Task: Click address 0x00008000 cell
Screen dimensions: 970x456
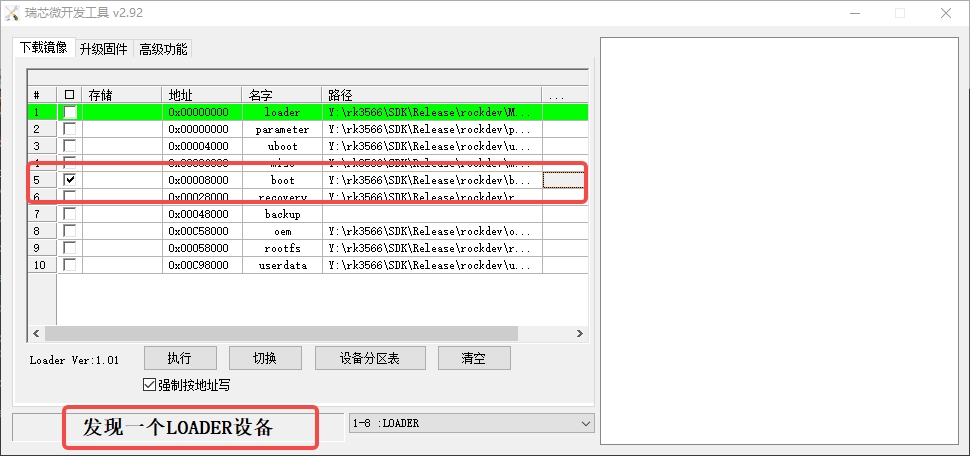Action: [202, 180]
